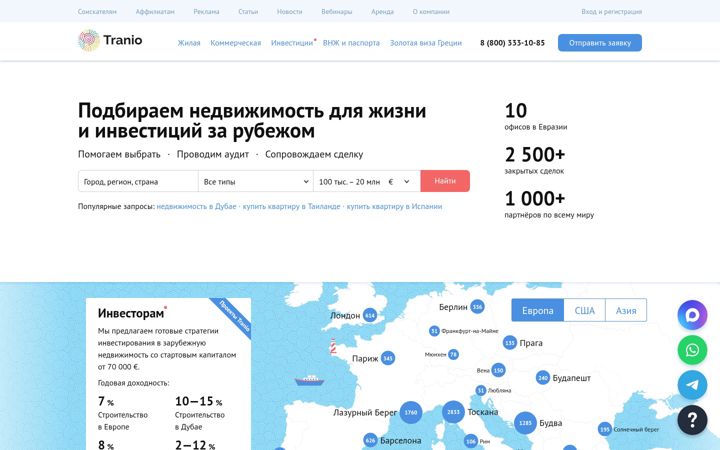Select Солнечный берег map marker
The height and width of the screenshot is (450, 720).
[605, 429]
